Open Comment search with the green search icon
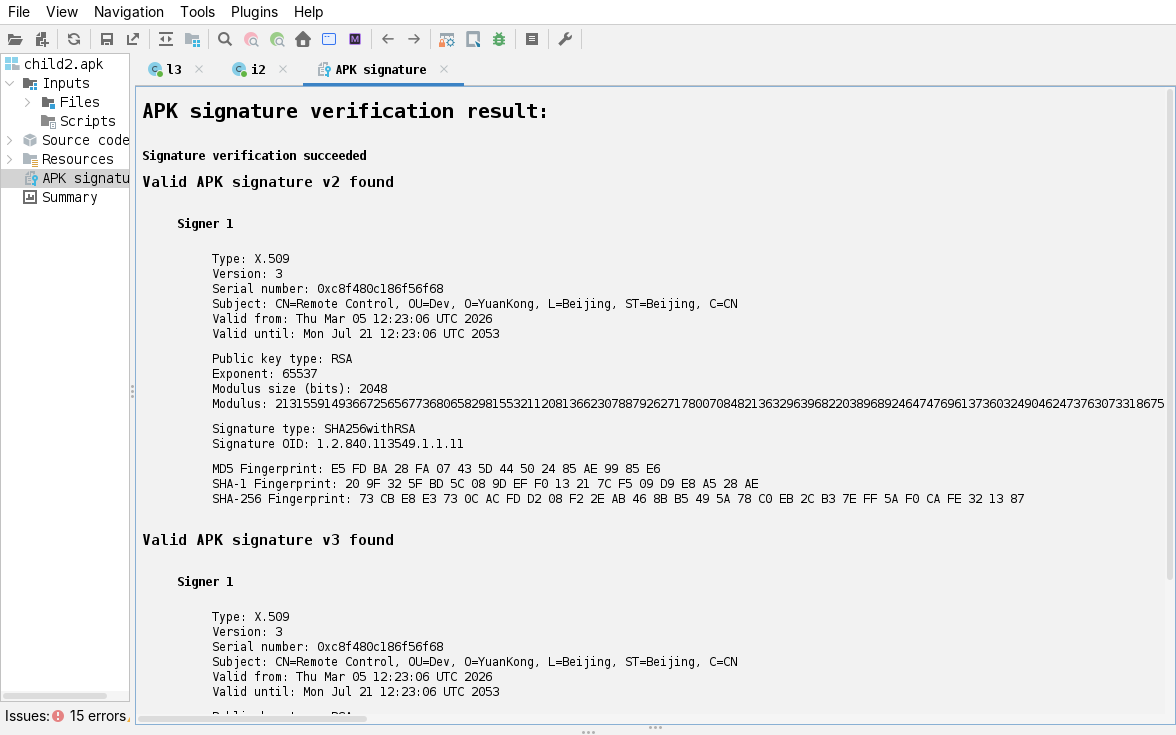 pos(278,40)
